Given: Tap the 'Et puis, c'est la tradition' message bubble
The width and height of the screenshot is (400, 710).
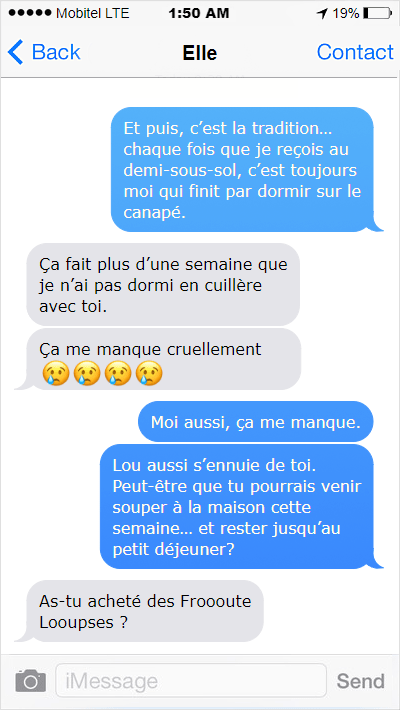Looking at the screenshot, I should pyautogui.click(x=243, y=169).
